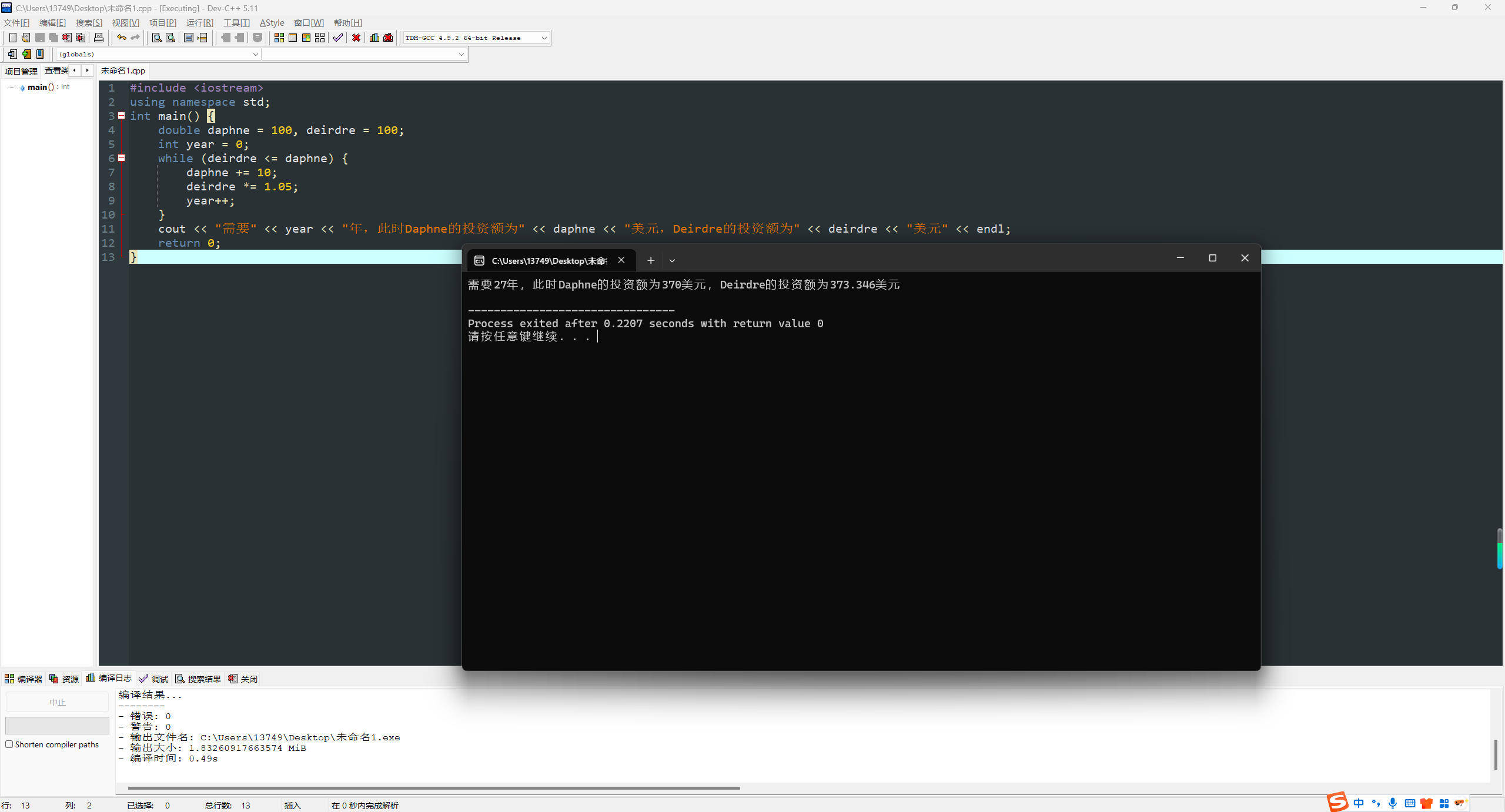Click the Undo arrow icon

(121, 38)
